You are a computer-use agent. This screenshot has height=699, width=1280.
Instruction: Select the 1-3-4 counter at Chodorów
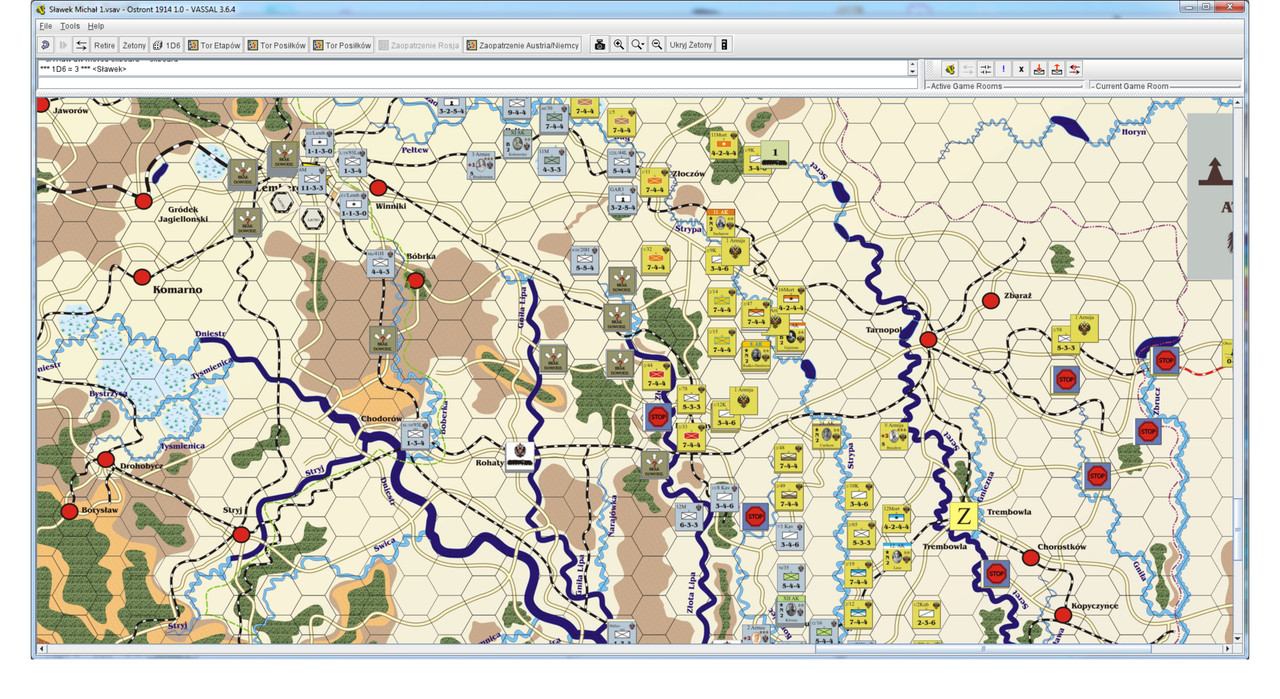point(414,436)
